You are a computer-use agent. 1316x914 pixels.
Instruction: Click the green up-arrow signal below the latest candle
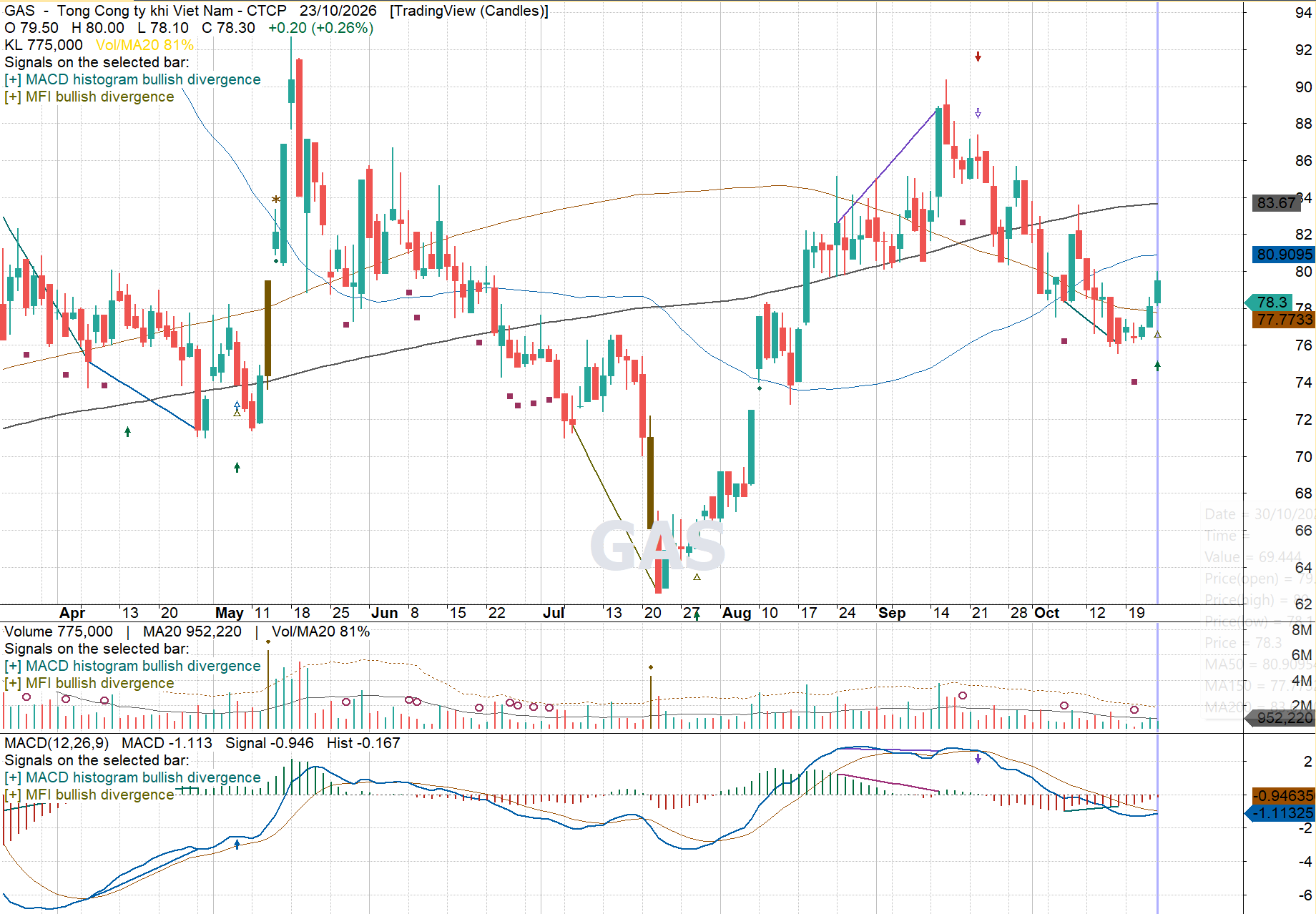[1157, 365]
